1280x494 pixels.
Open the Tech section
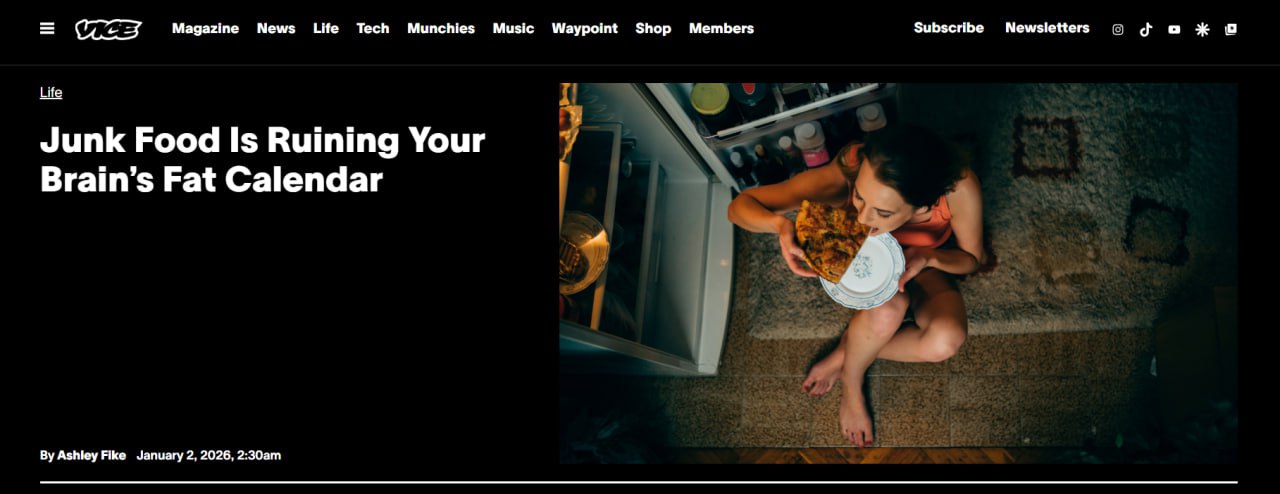(373, 28)
